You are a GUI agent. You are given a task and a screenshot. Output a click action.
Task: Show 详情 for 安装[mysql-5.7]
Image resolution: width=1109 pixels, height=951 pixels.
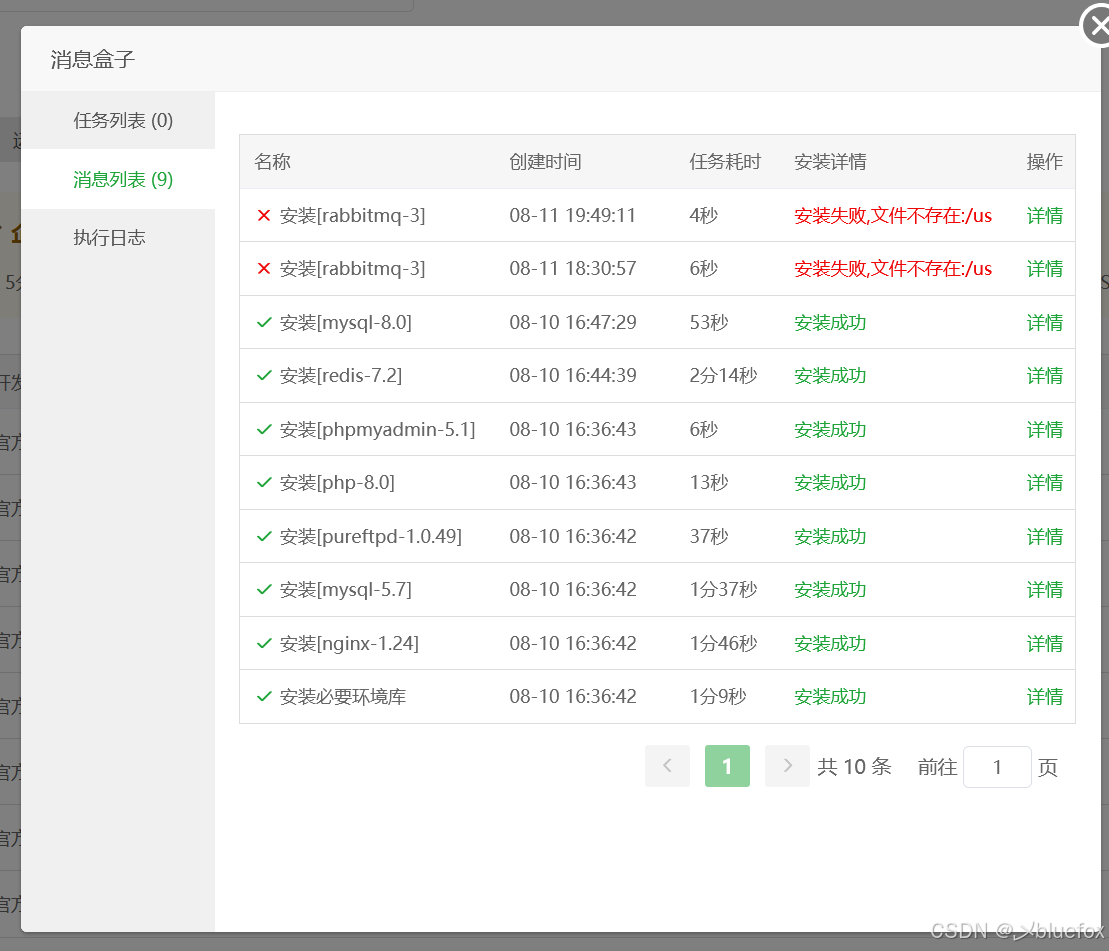(x=1045, y=590)
